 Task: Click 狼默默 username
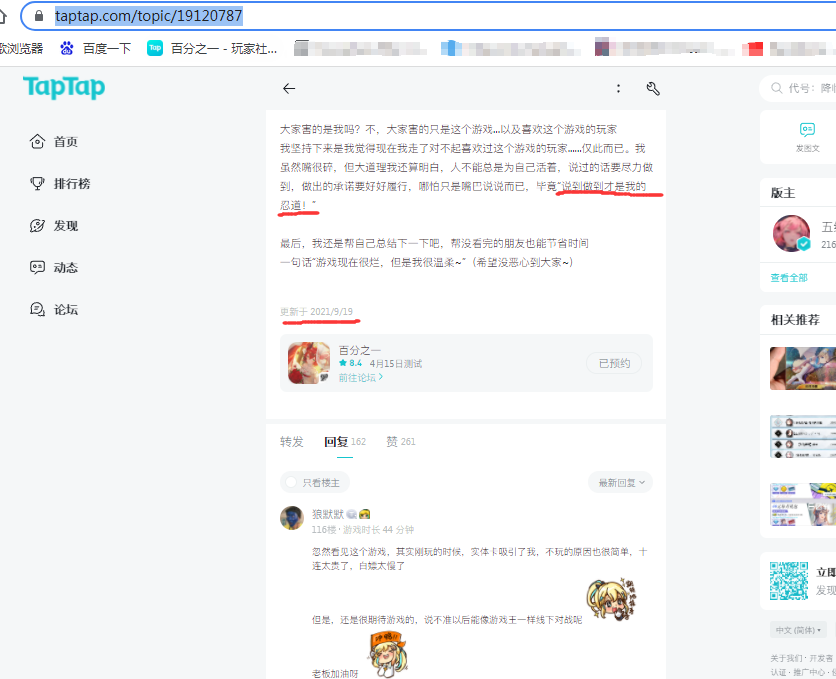point(328,514)
